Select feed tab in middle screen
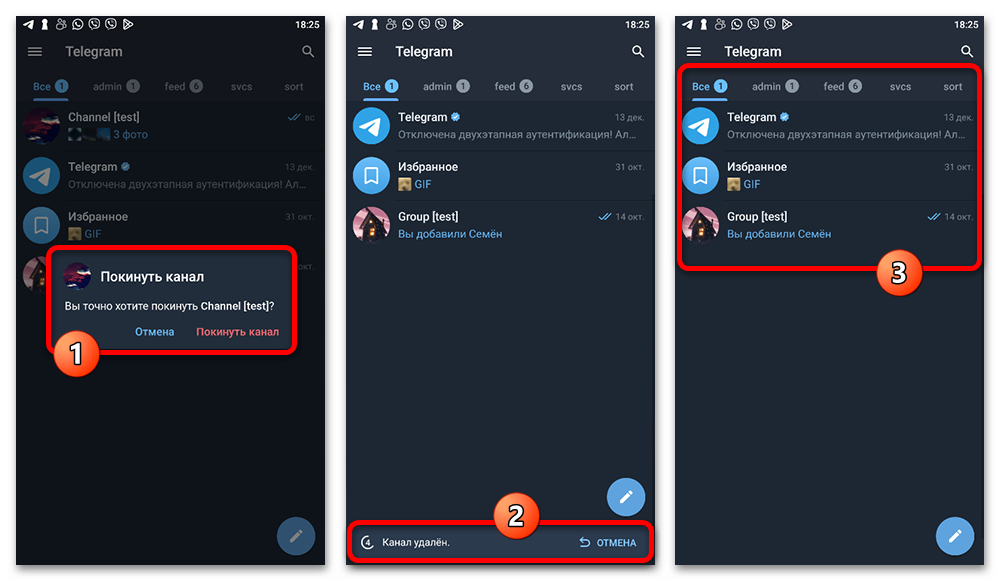 point(513,87)
